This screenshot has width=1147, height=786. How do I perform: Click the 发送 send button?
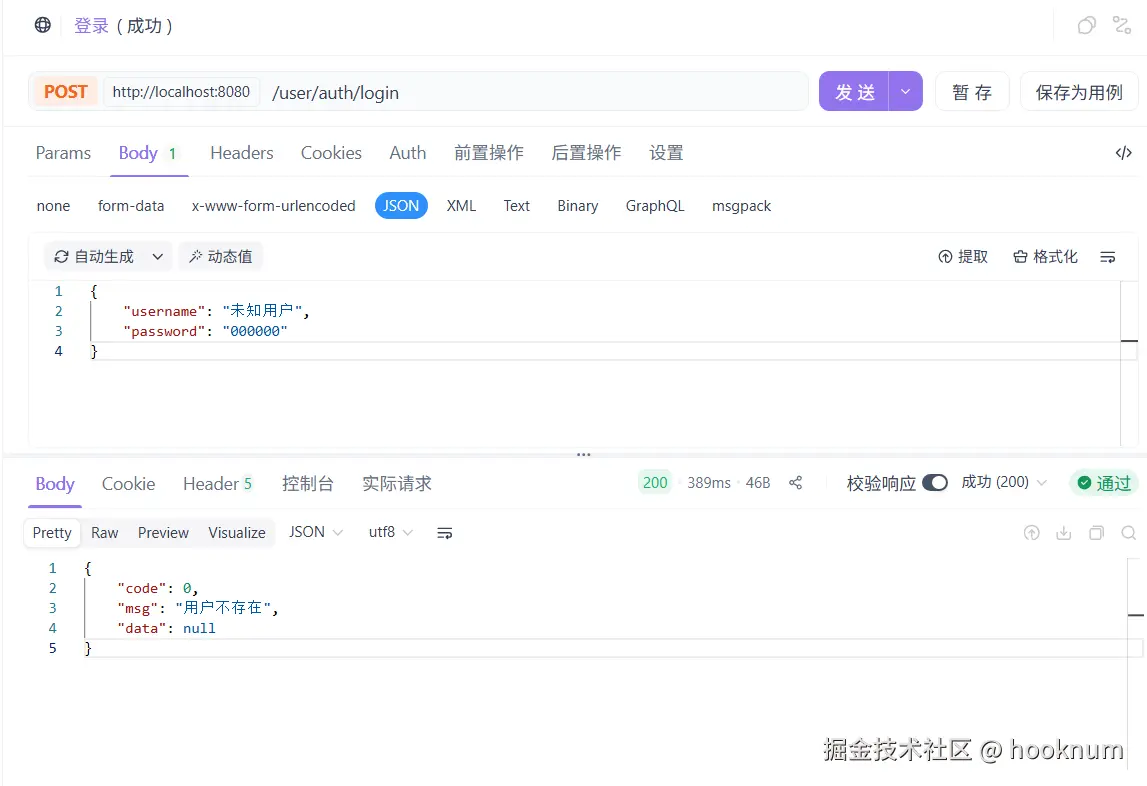tap(854, 91)
